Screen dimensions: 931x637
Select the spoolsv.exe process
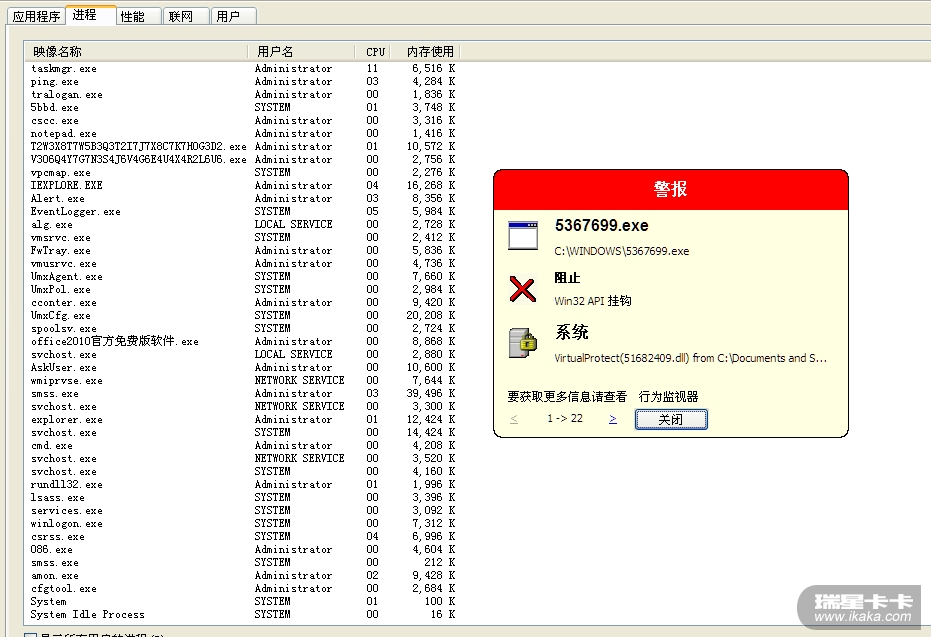[x=242, y=328]
